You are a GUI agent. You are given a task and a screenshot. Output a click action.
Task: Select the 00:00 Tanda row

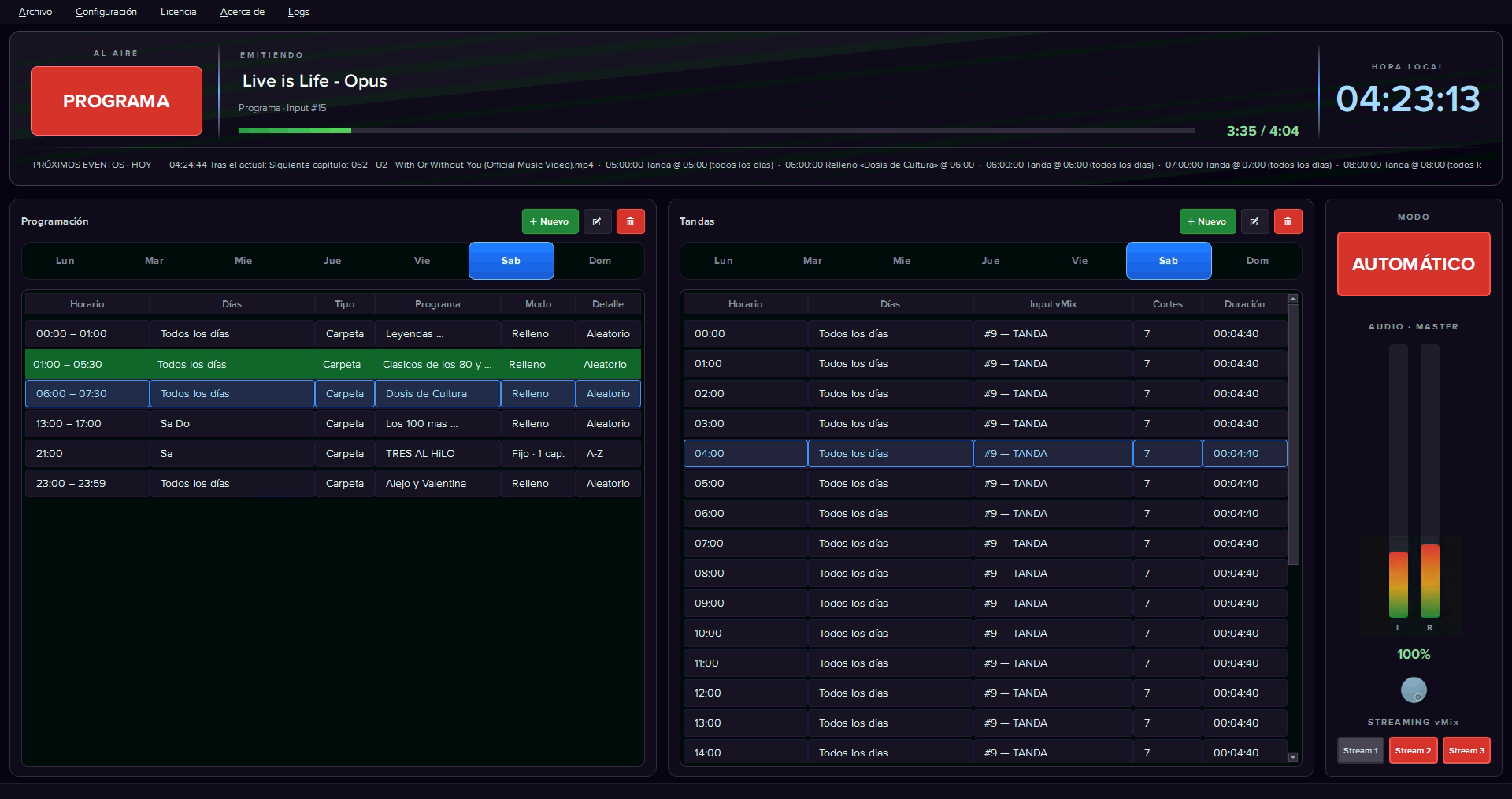(x=985, y=334)
